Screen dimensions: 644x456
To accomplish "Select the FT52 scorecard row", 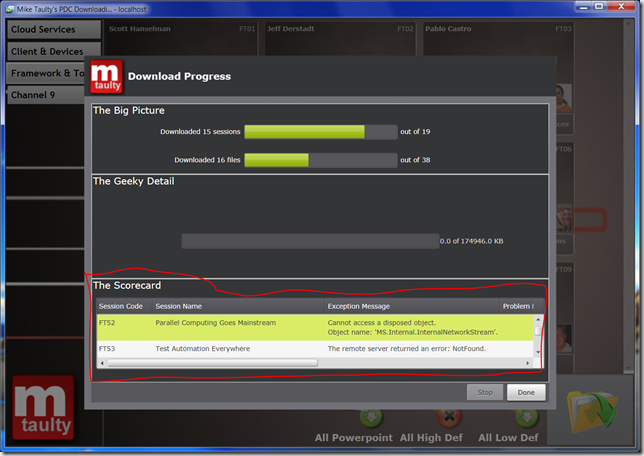I will (315, 327).
